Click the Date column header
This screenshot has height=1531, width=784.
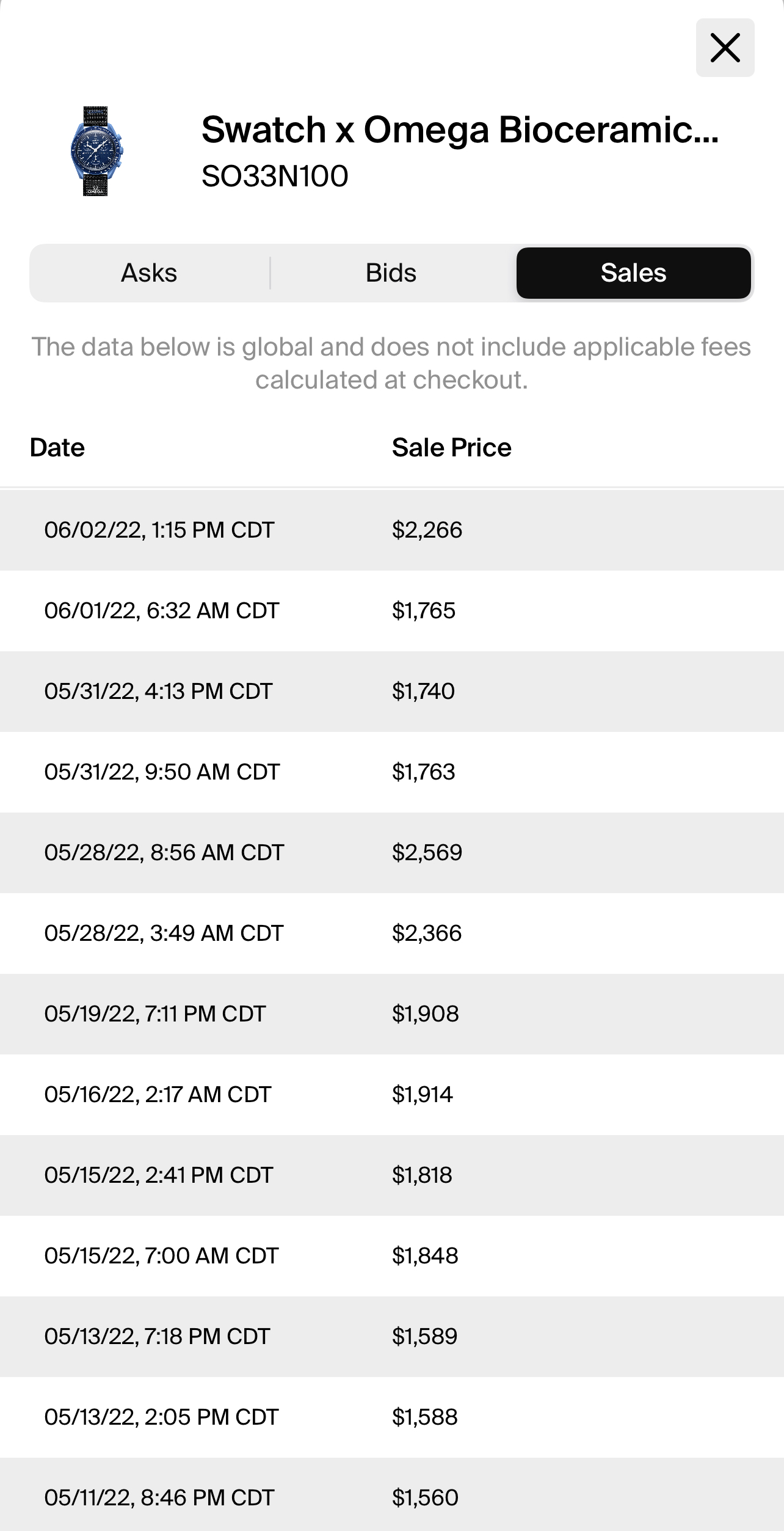click(57, 448)
